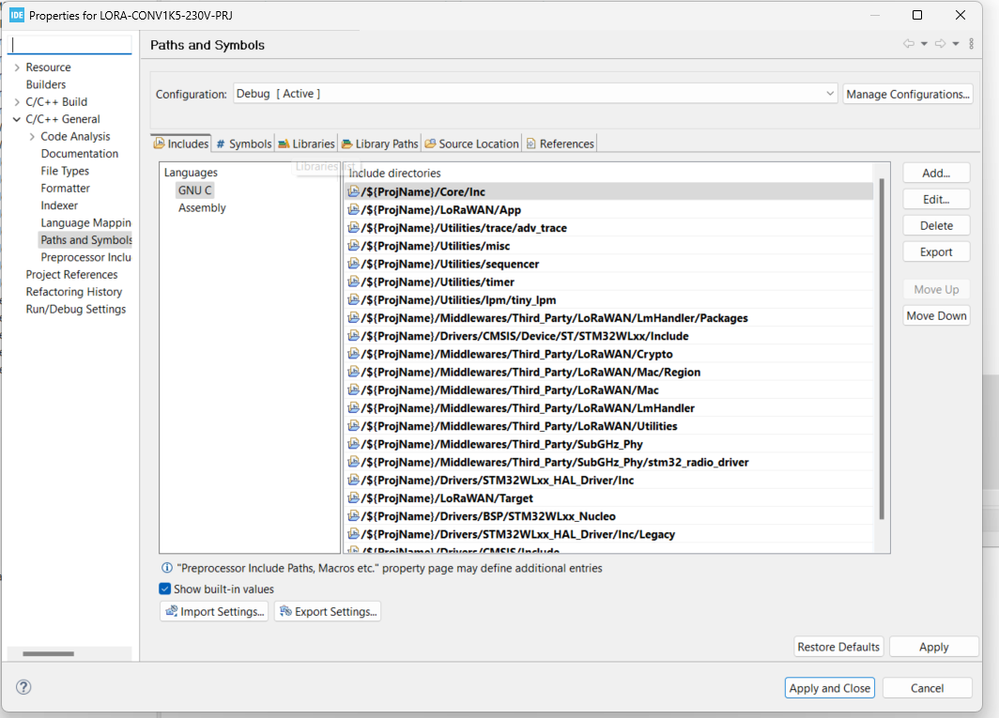Select Formatter in the properties tree
Viewport: 999px width, 718px height.
pos(66,188)
